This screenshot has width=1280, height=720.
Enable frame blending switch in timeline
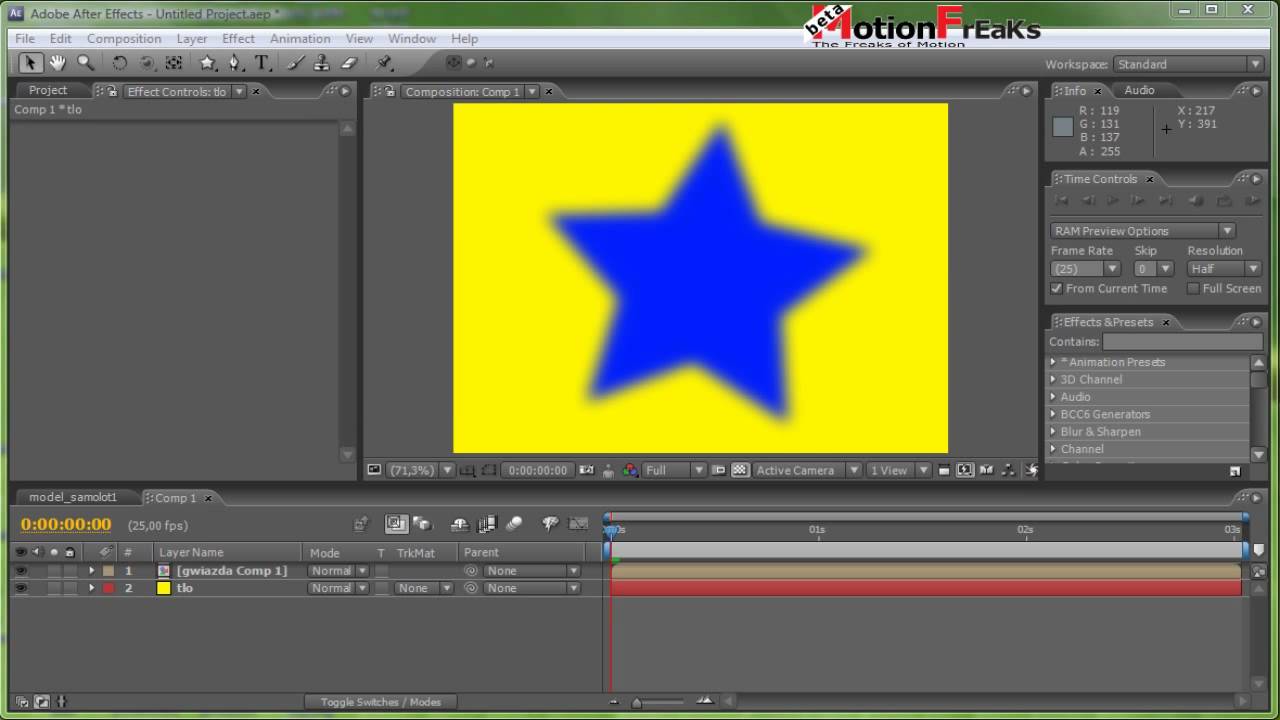click(488, 523)
